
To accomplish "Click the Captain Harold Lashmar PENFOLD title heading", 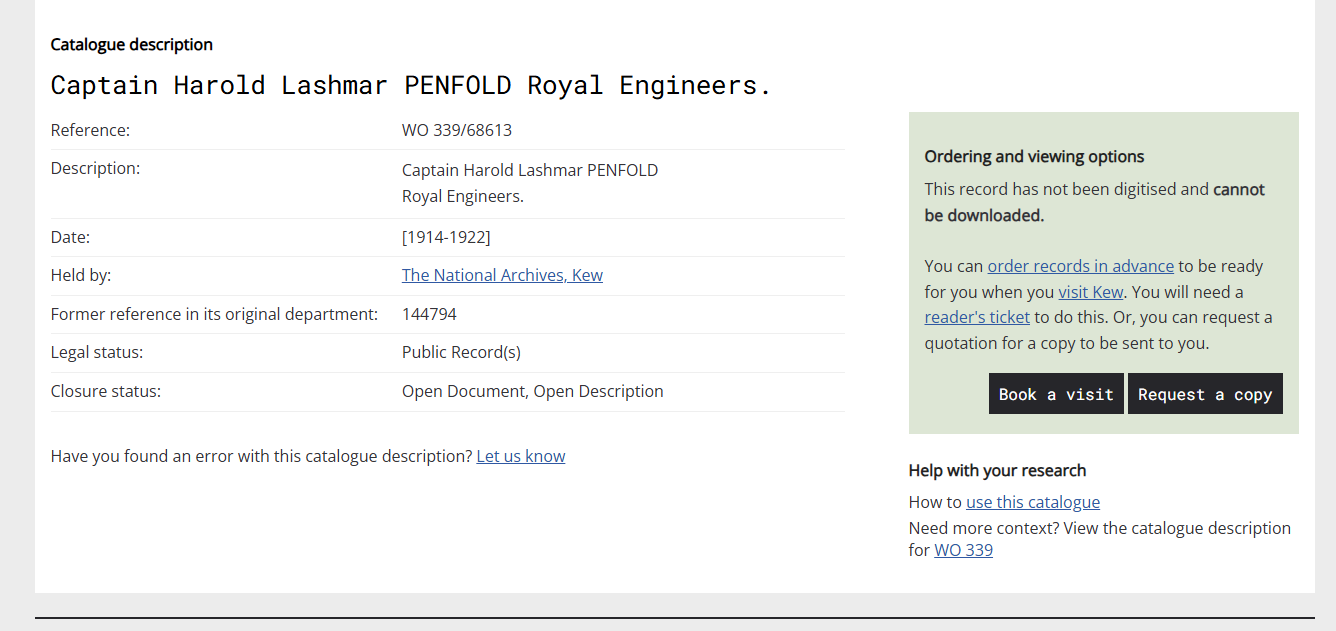I will (x=411, y=85).
